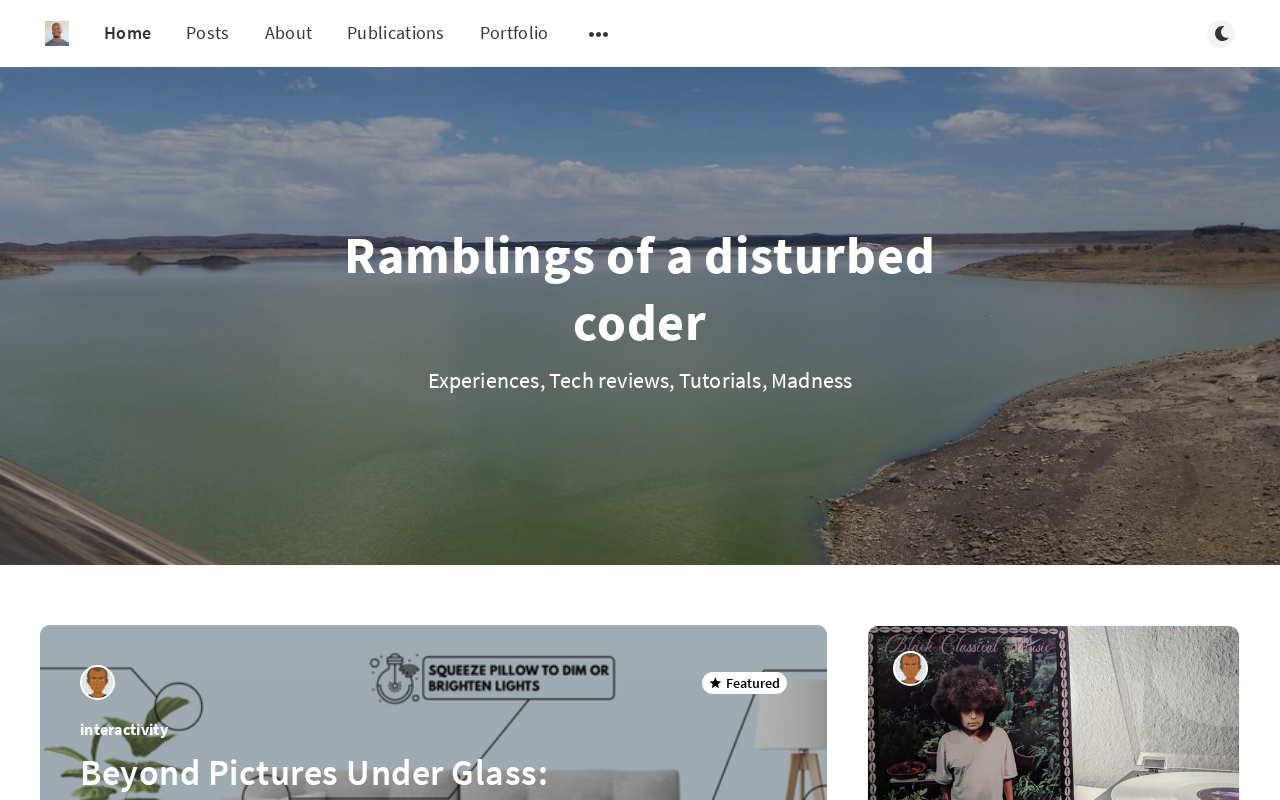Expand the three-dots more menu
The image size is (1280, 800).
(598, 34)
